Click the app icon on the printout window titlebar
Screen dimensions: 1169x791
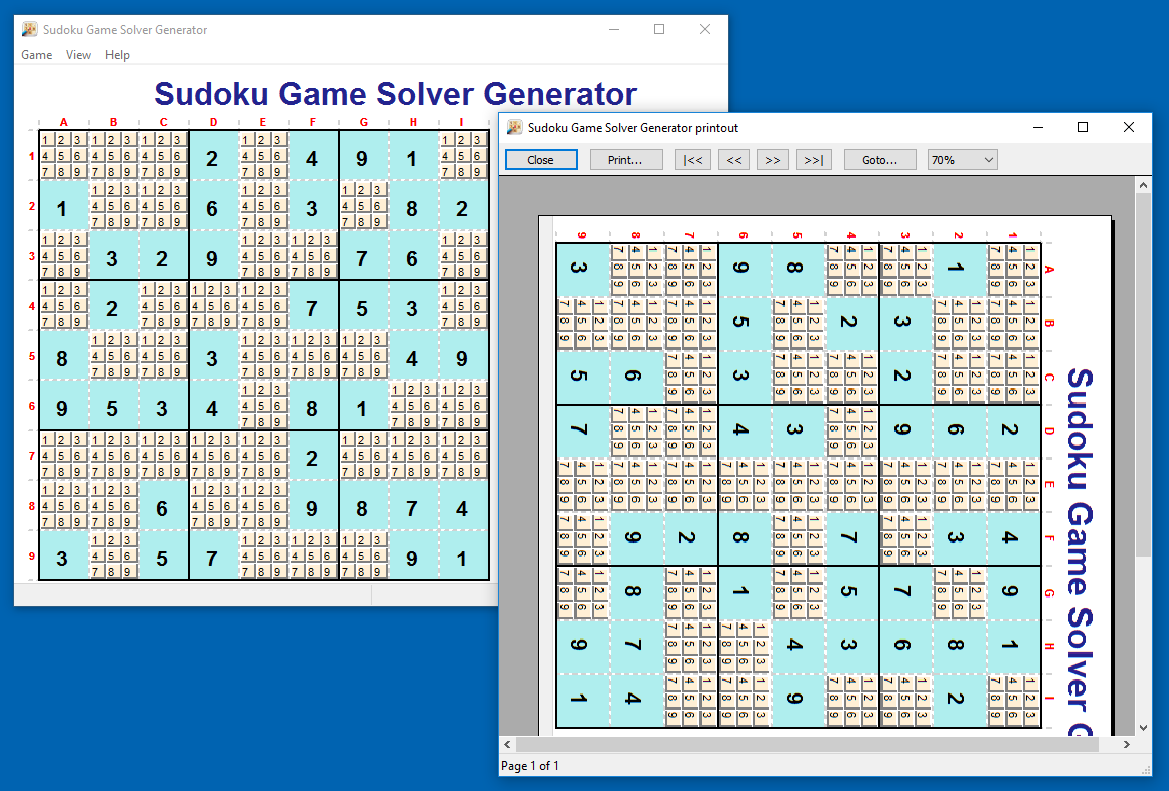click(514, 127)
